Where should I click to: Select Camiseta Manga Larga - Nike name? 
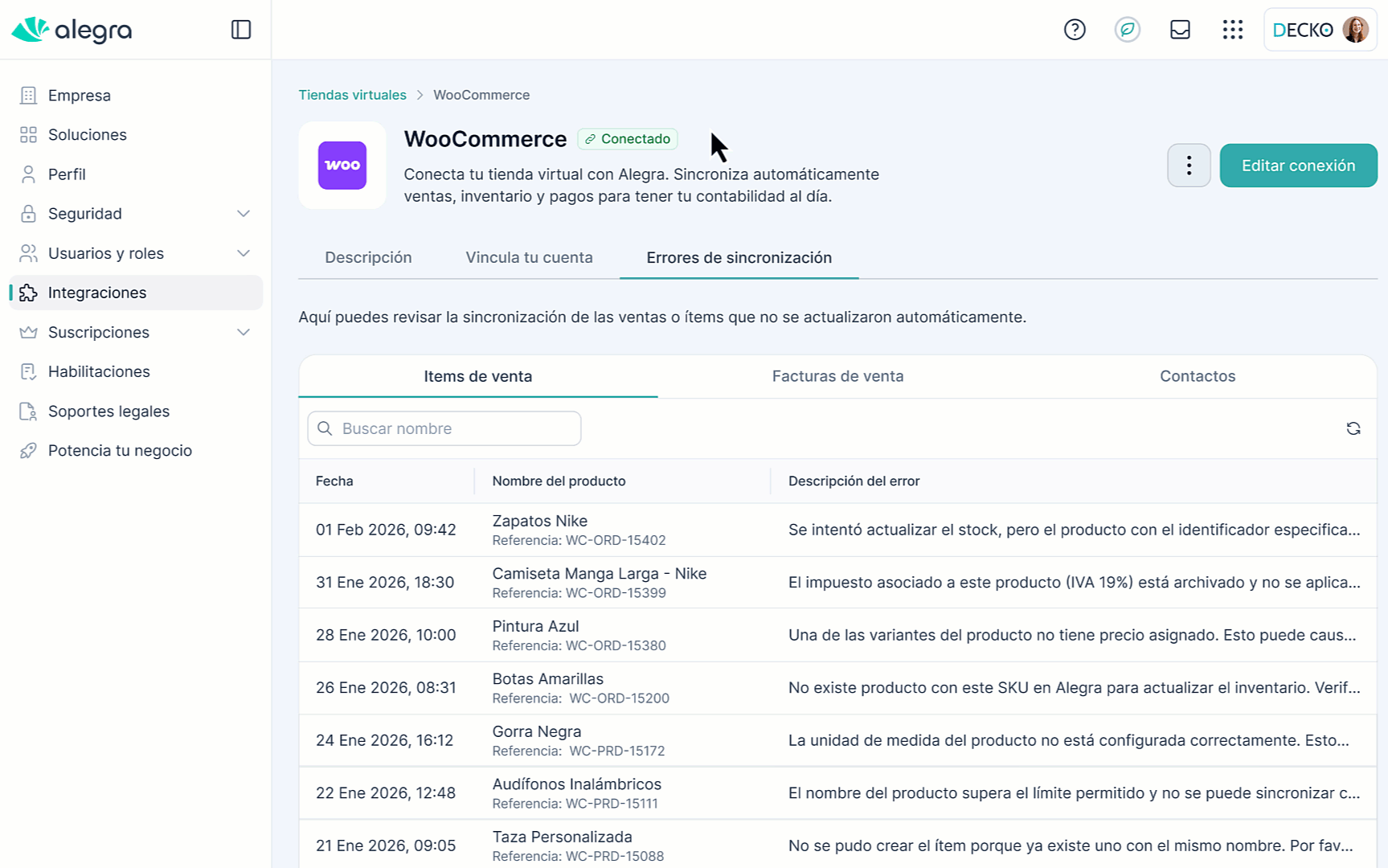coord(600,574)
